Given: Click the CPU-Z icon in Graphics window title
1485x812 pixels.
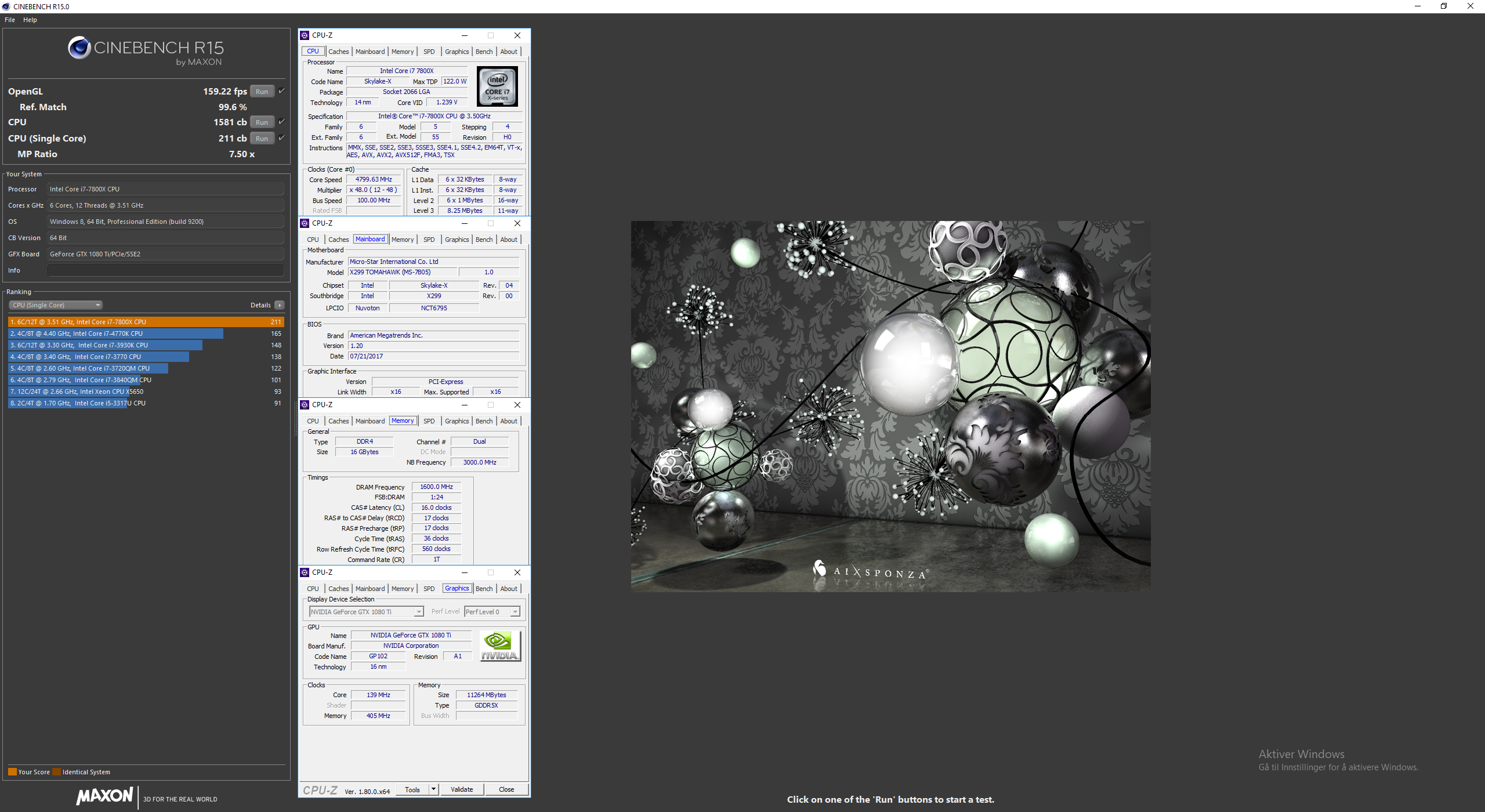Looking at the screenshot, I should (x=305, y=572).
